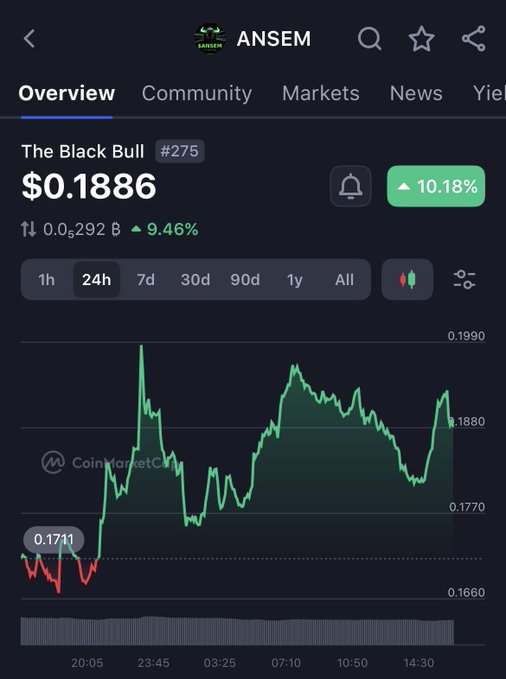Select 7d chart range

coord(146,280)
